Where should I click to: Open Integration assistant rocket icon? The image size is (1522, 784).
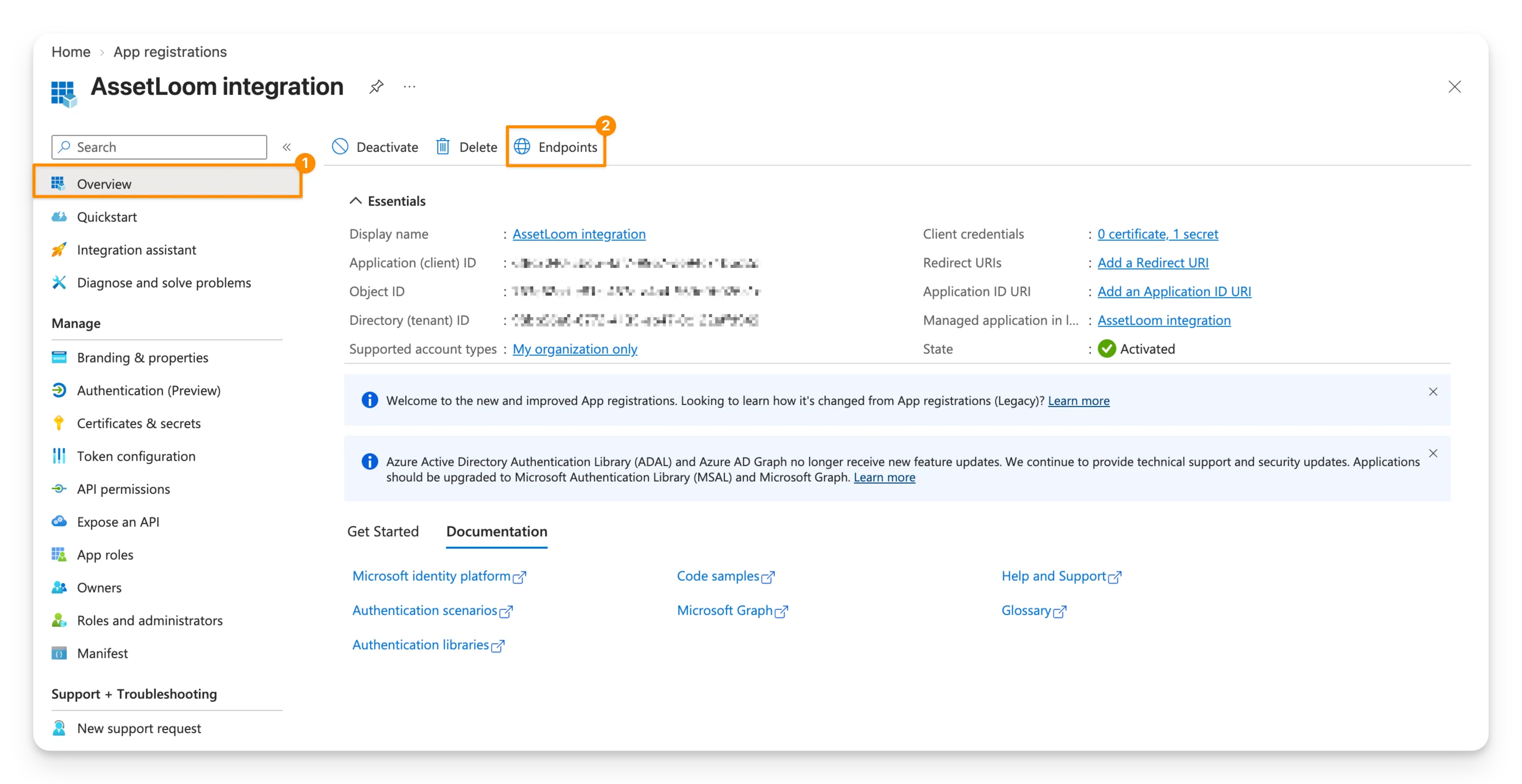click(x=59, y=250)
